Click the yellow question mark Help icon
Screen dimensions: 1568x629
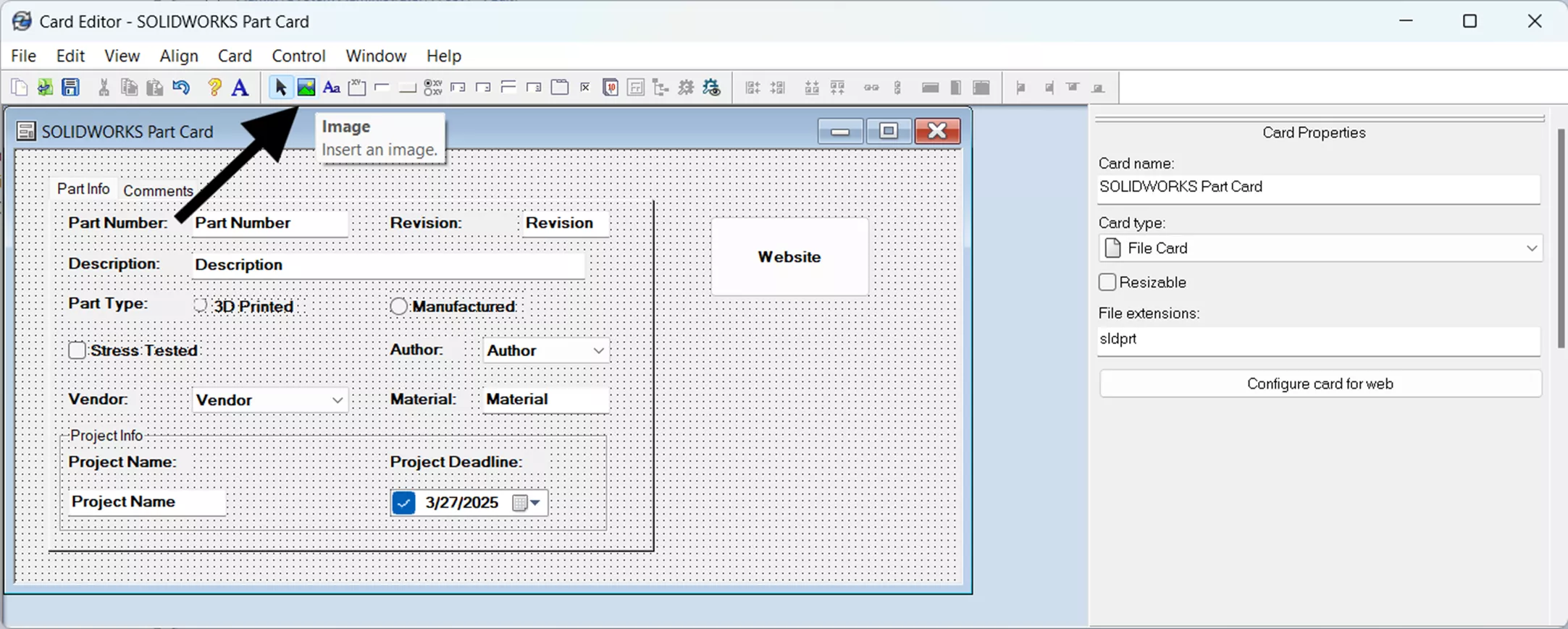214,88
